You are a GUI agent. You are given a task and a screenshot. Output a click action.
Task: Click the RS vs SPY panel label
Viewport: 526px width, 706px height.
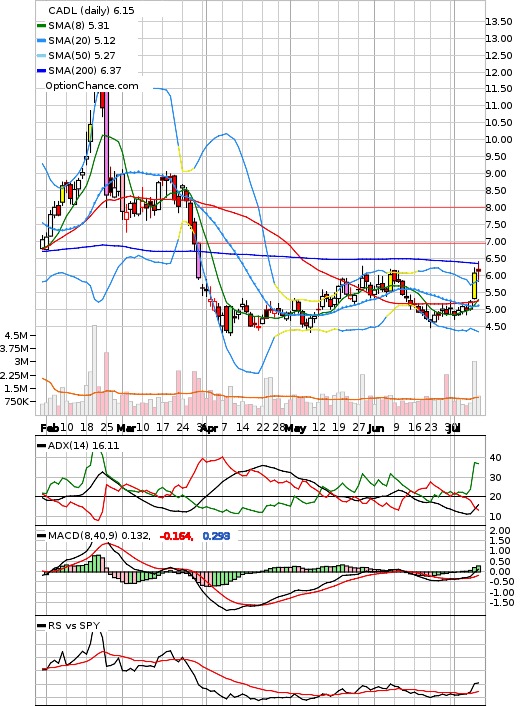pyautogui.click(x=74, y=625)
